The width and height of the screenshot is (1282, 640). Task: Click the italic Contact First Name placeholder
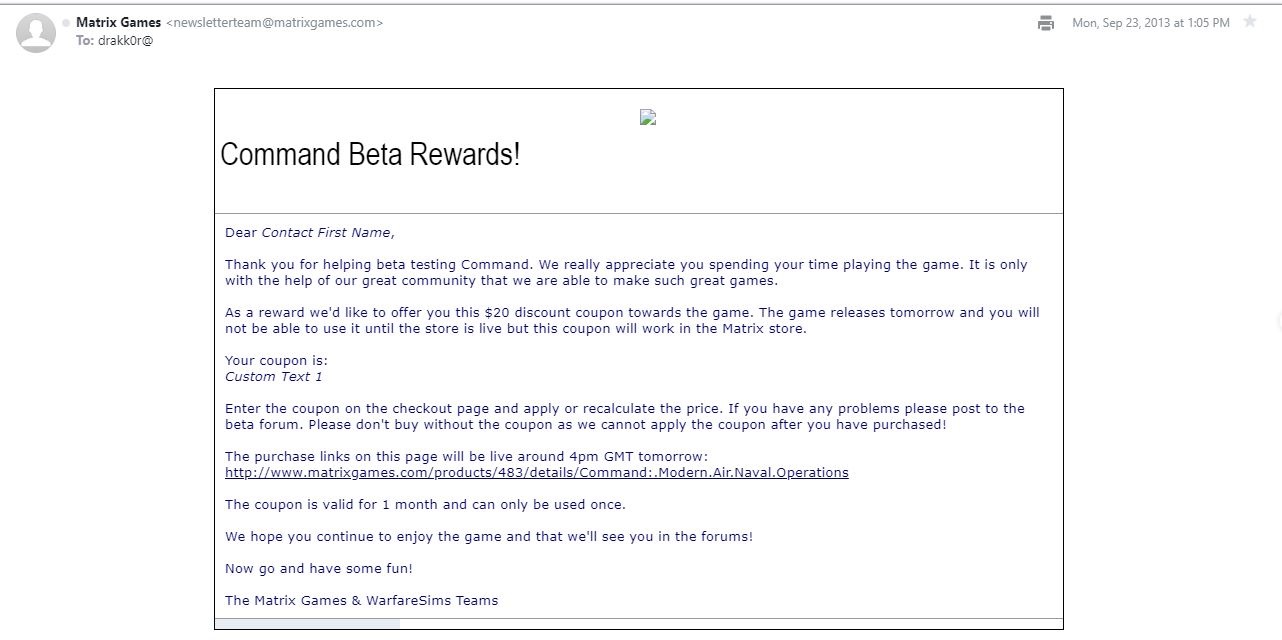click(x=325, y=233)
